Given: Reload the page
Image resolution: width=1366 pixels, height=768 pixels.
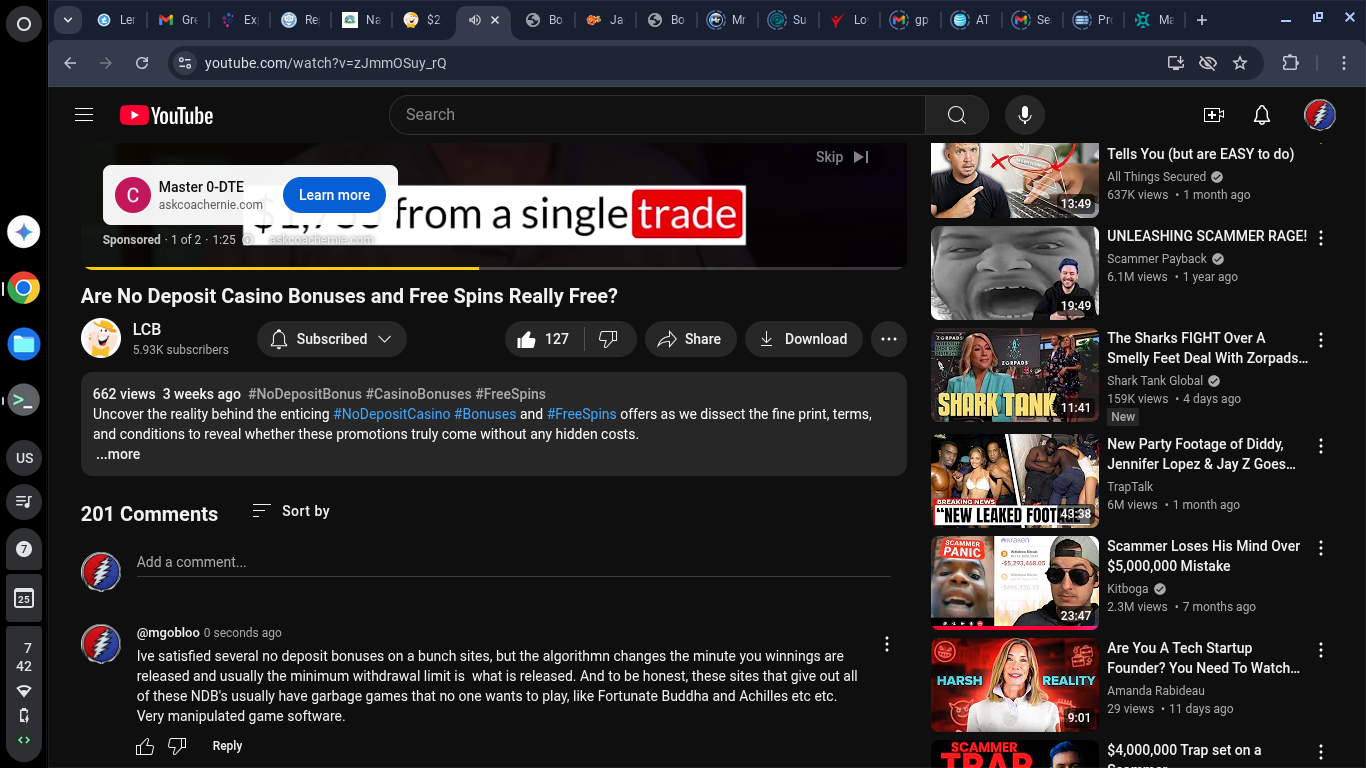Looking at the screenshot, I should (142, 63).
